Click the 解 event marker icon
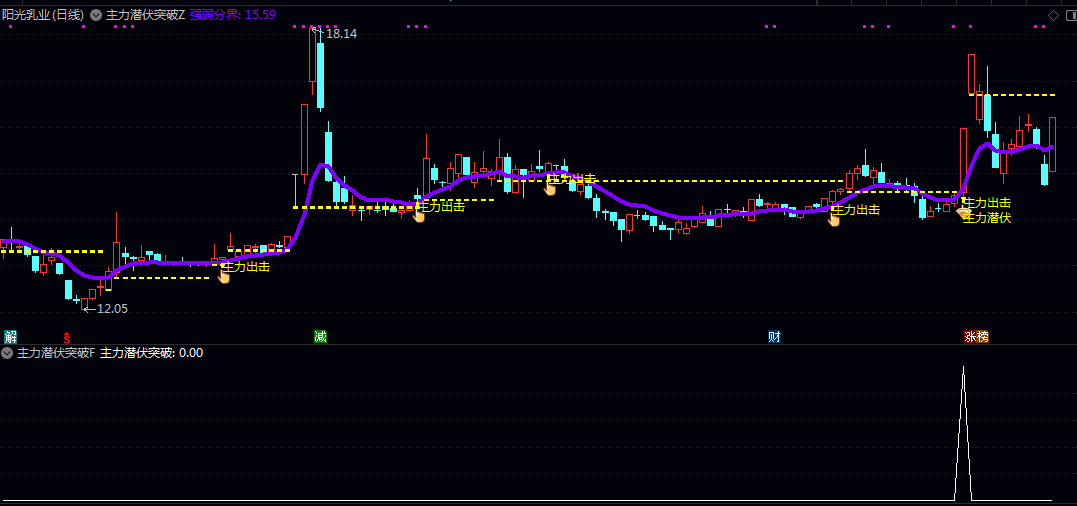1077x506 pixels. pyautogui.click(x=10, y=336)
